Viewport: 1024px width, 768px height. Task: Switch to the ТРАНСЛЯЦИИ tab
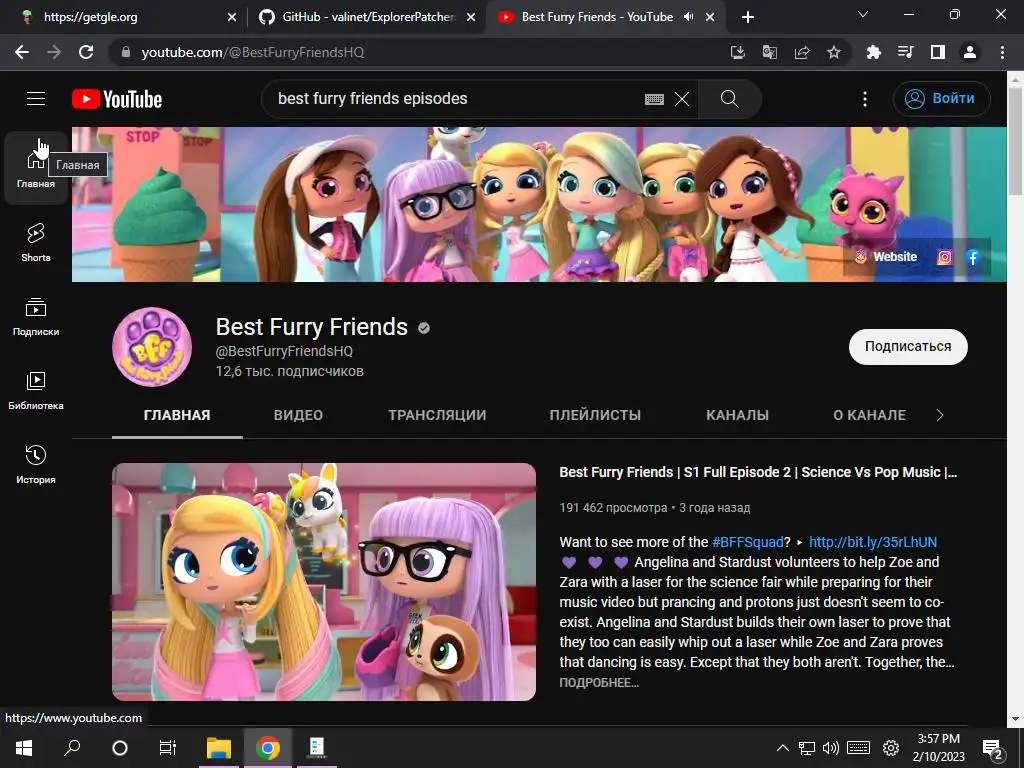[x=437, y=415]
